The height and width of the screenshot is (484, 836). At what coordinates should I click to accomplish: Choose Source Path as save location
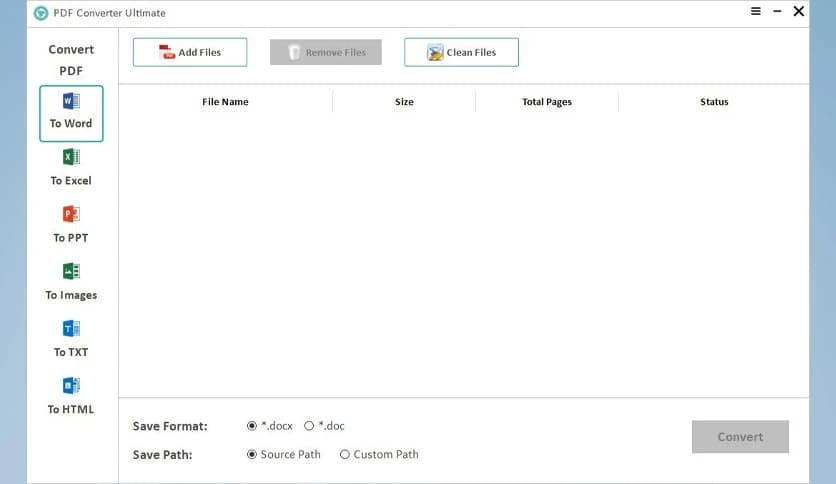[284, 455]
